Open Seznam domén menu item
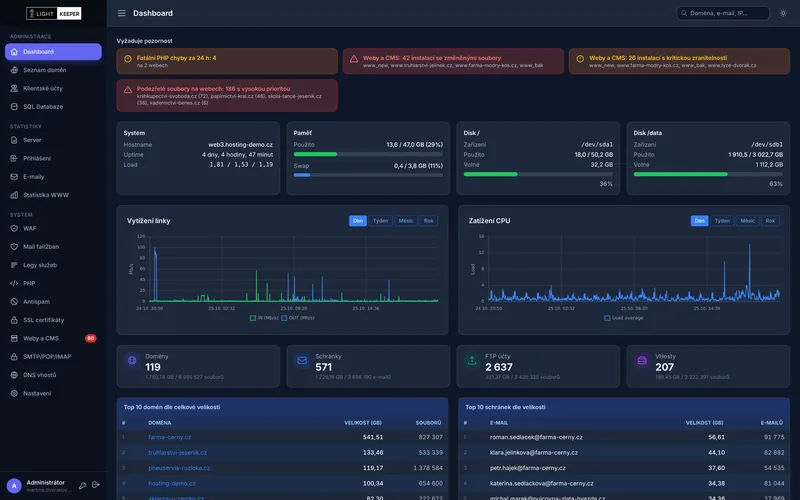This screenshot has width=800, height=500. click(x=53, y=70)
